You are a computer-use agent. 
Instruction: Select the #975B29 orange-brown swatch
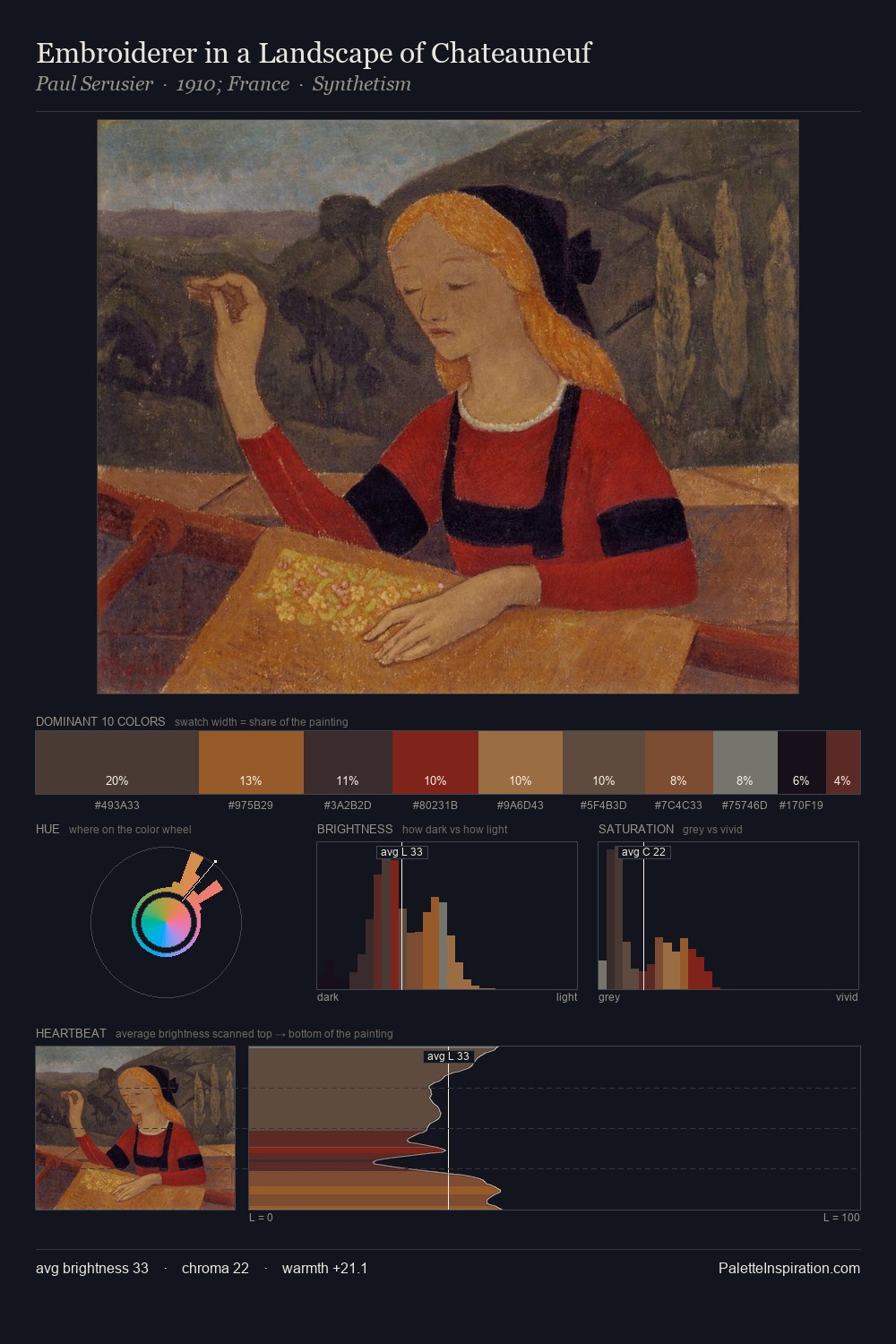[x=251, y=762]
